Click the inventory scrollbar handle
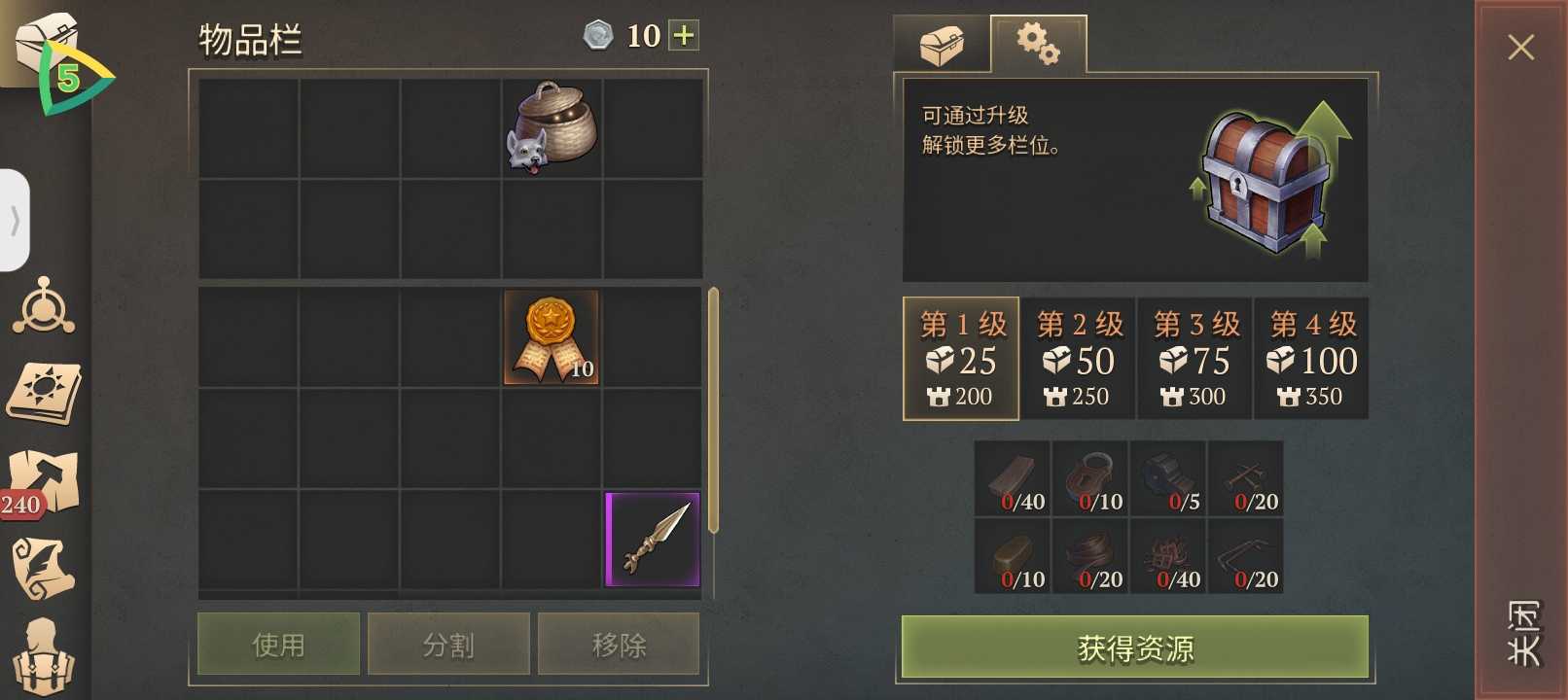This screenshot has height=700, width=1568. [713, 409]
